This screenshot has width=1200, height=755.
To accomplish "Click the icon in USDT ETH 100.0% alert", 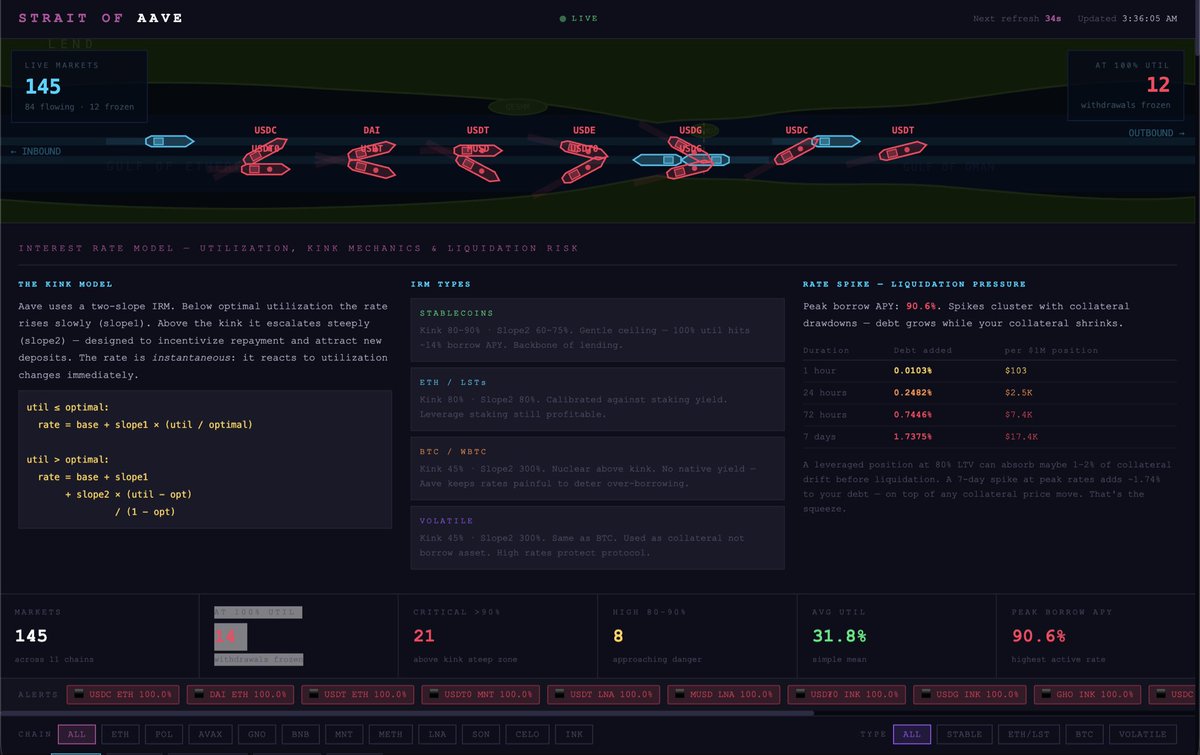I will pyautogui.click(x=314, y=694).
